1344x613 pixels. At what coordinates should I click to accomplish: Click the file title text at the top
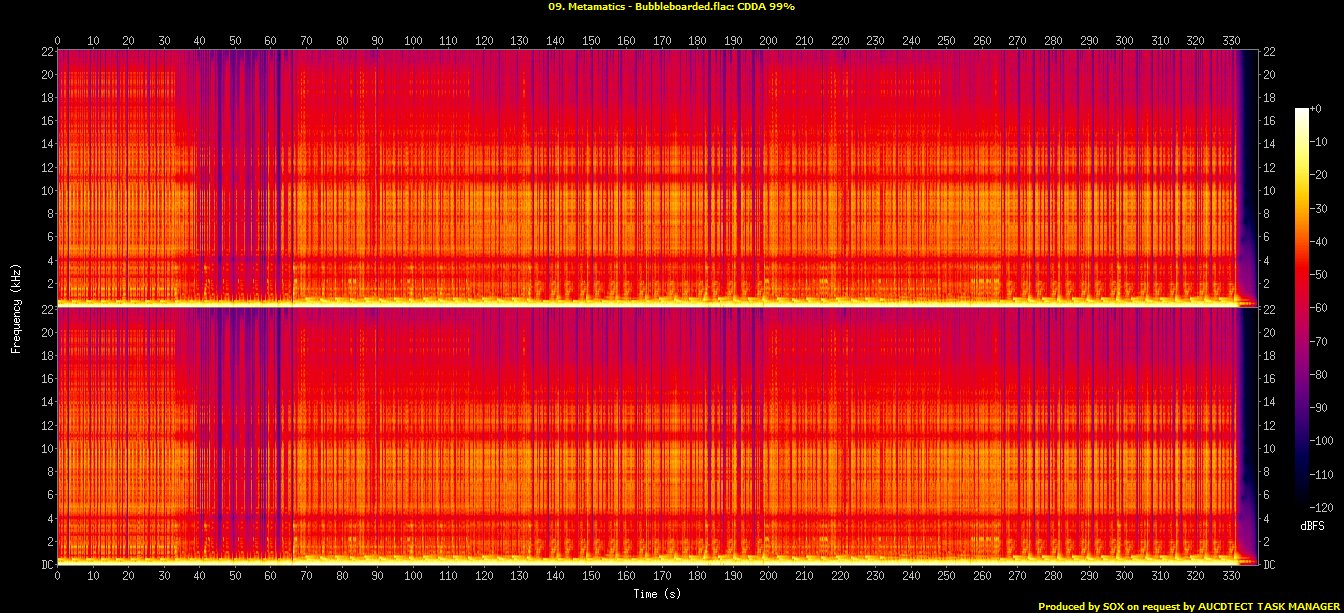click(671, 7)
